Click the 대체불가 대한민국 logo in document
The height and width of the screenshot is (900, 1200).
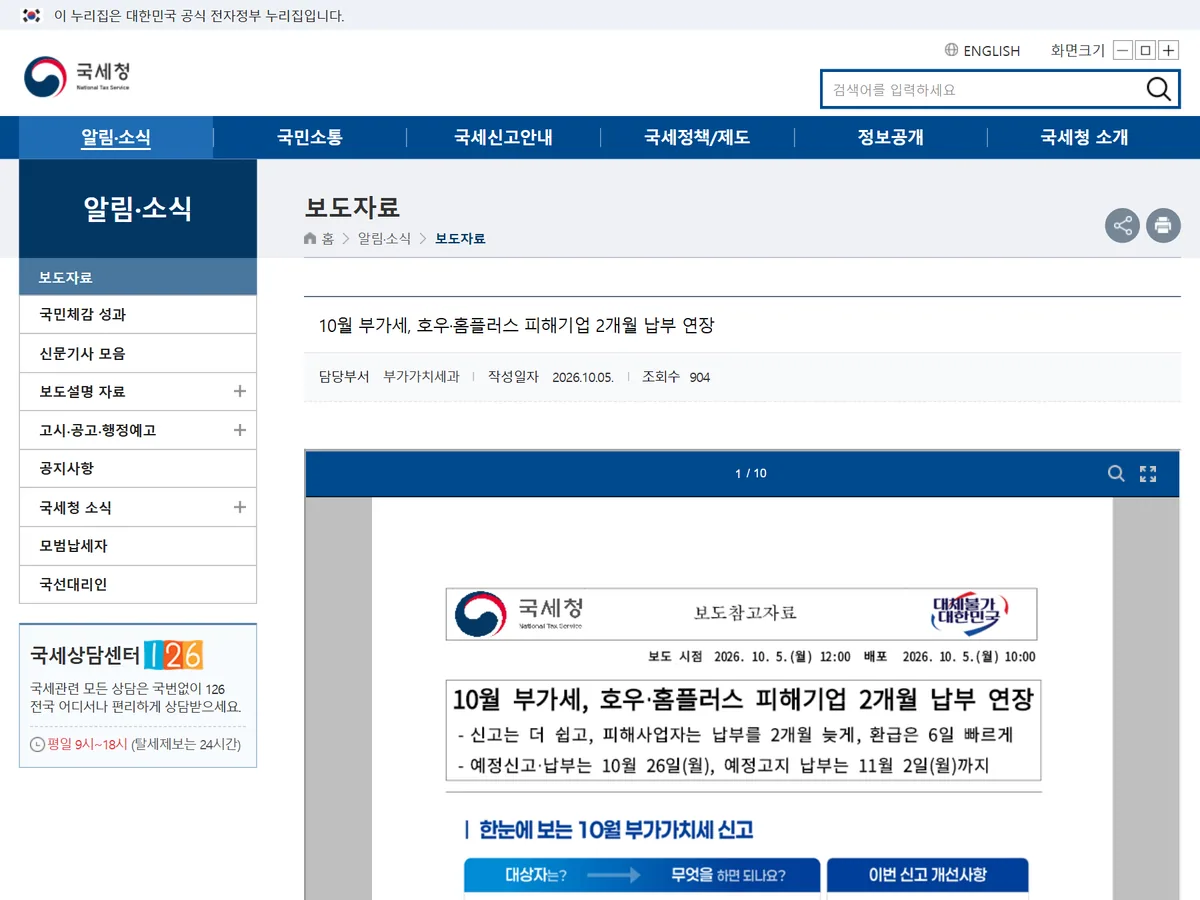pyautogui.click(x=969, y=613)
